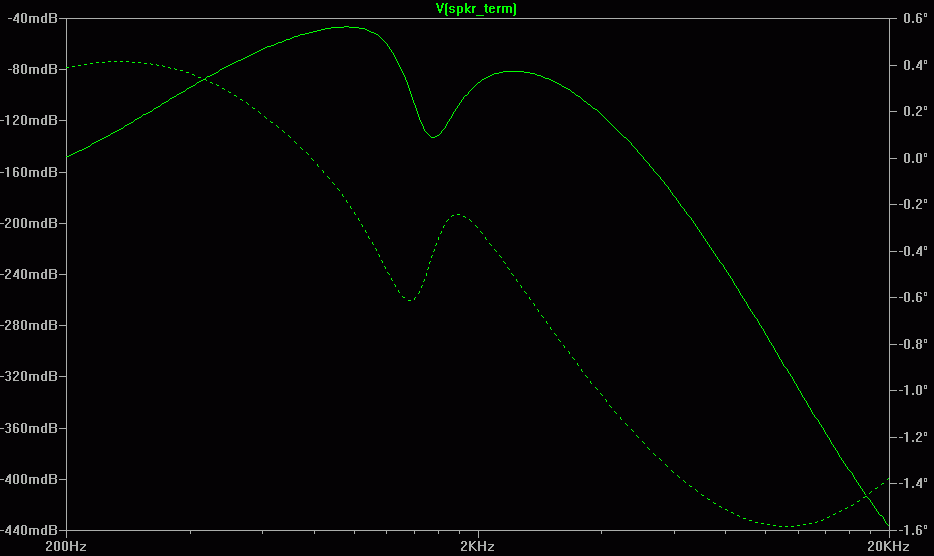Click the -160mdB left axis label

(29, 172)
